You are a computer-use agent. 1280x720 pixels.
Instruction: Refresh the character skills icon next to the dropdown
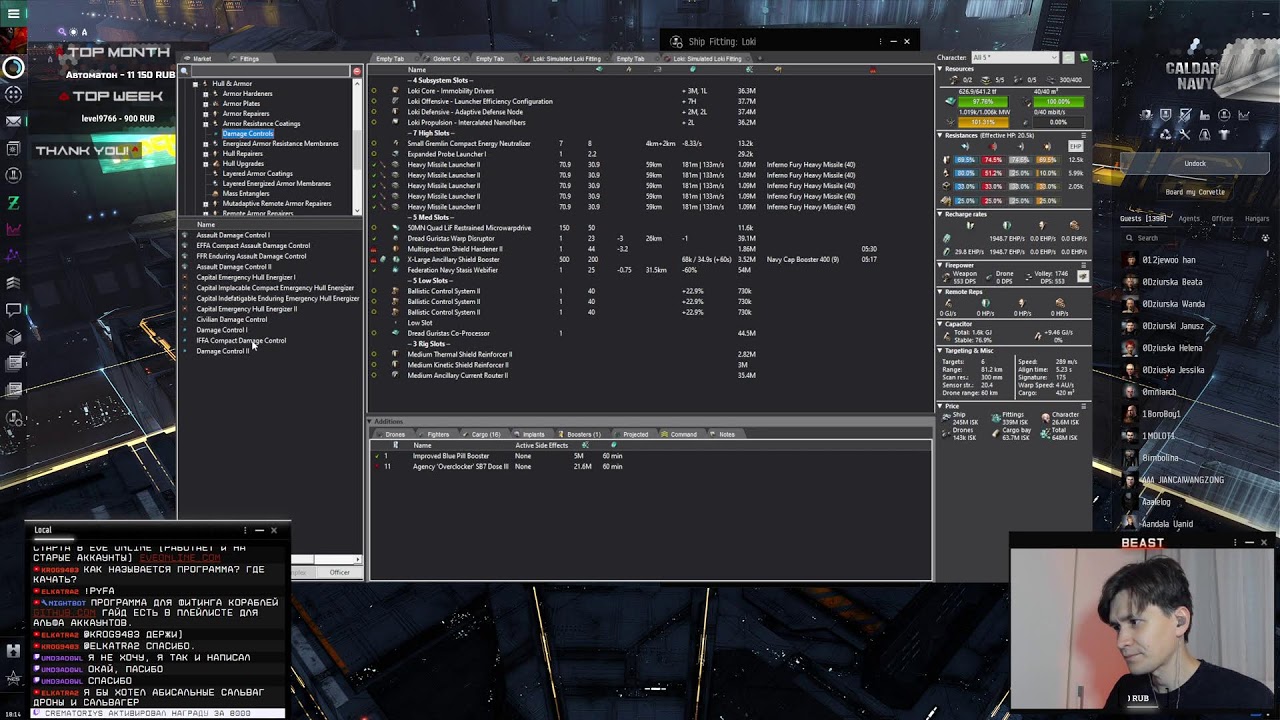[1068, 58]
